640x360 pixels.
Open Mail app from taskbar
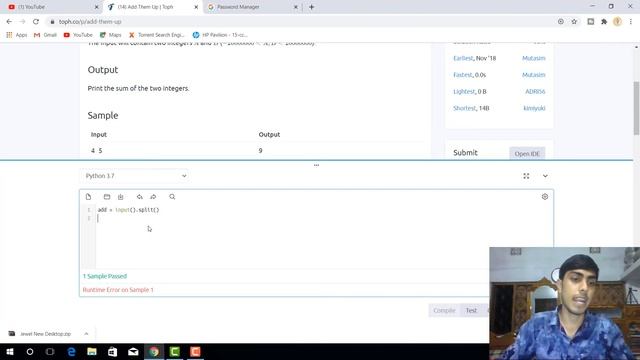coord(133,352)
